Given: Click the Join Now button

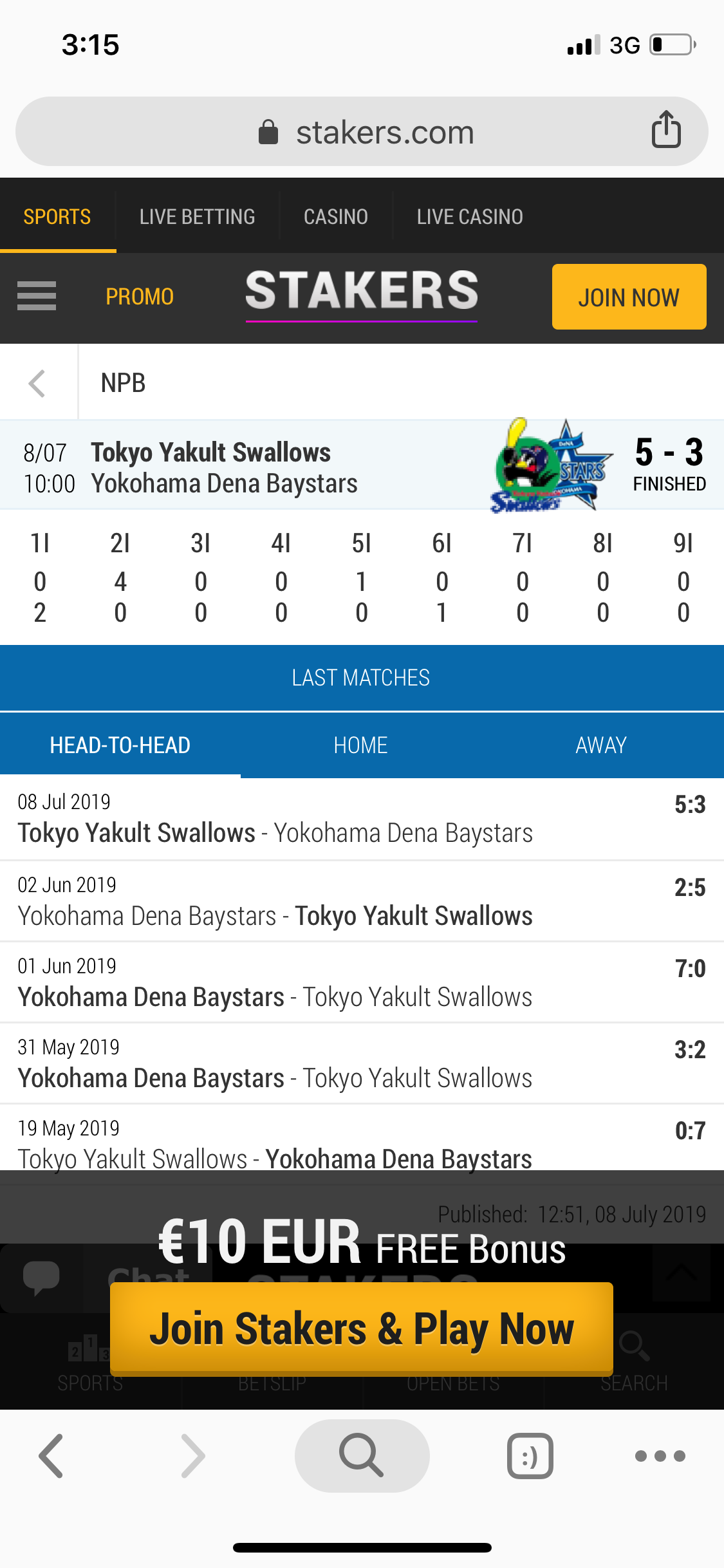Looking at the screenshot, I should pos(629,297).
